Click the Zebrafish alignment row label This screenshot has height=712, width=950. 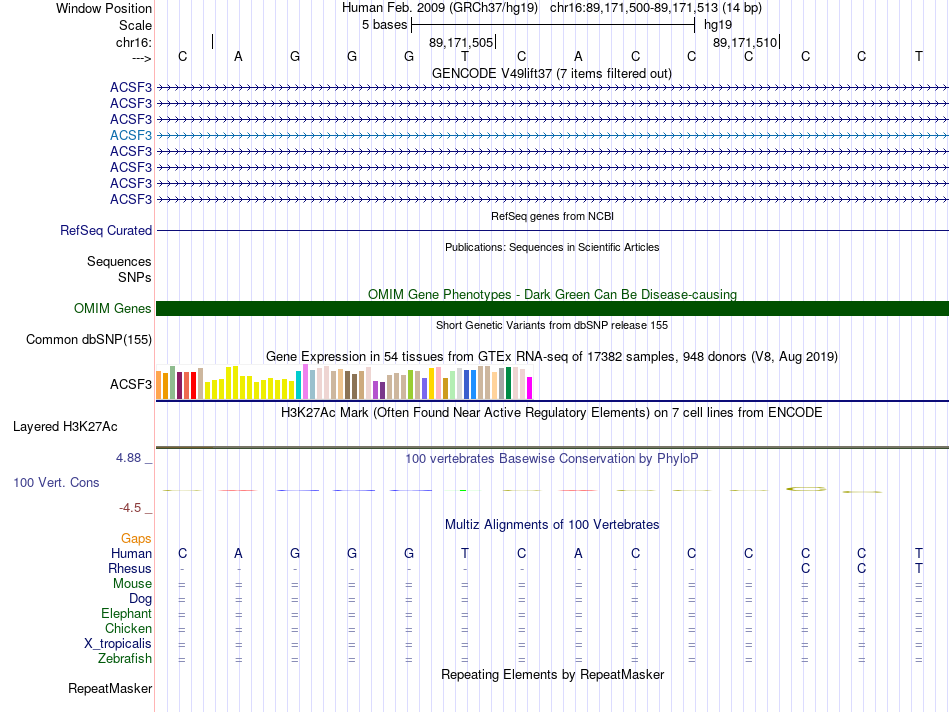pyautogui.click(x=125, y=658)
